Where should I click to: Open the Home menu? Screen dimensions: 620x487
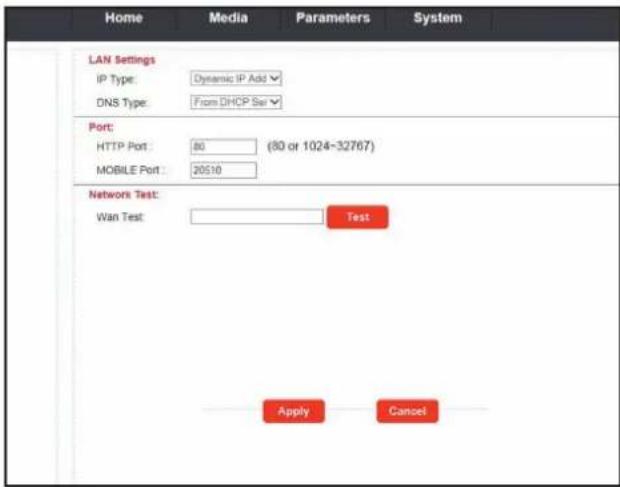[x=124, y=18]
